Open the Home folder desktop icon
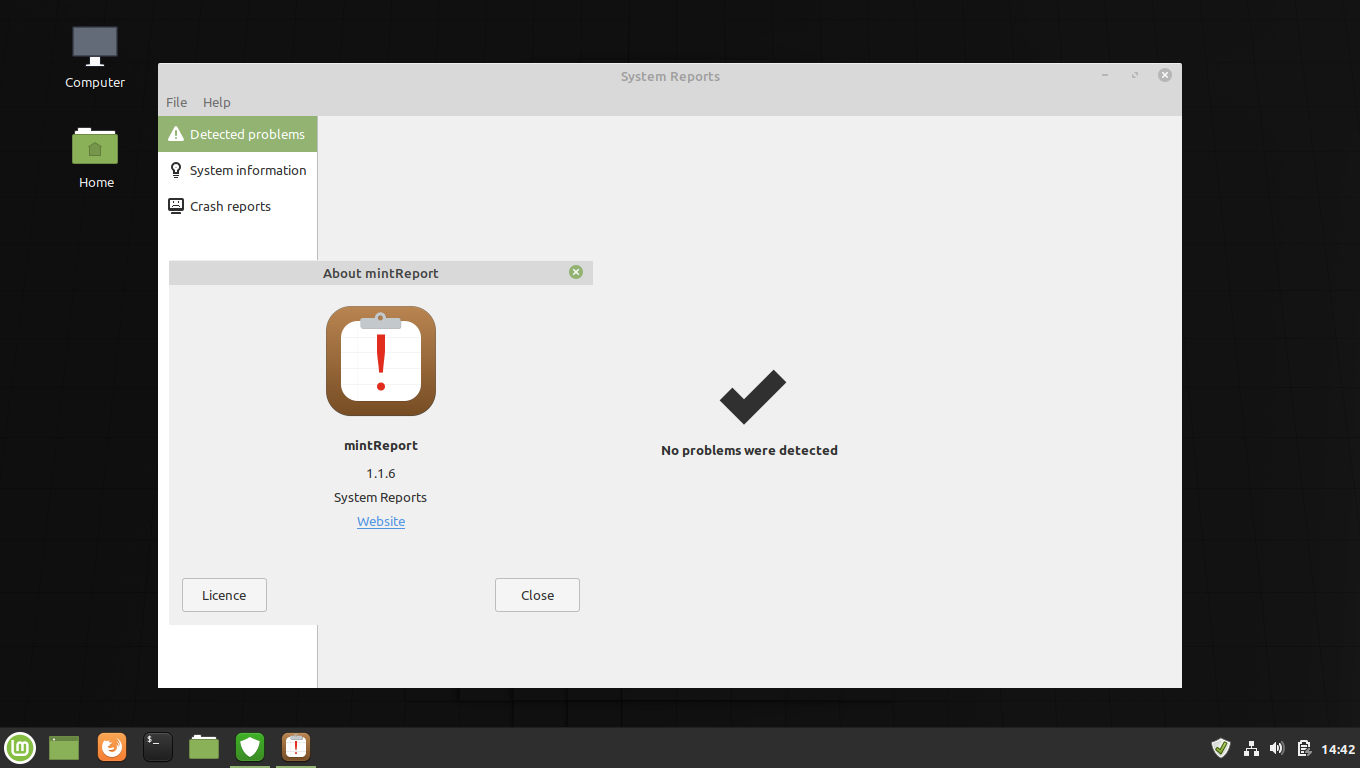Viewport: 1360px width, 768px height. [95, 157]
